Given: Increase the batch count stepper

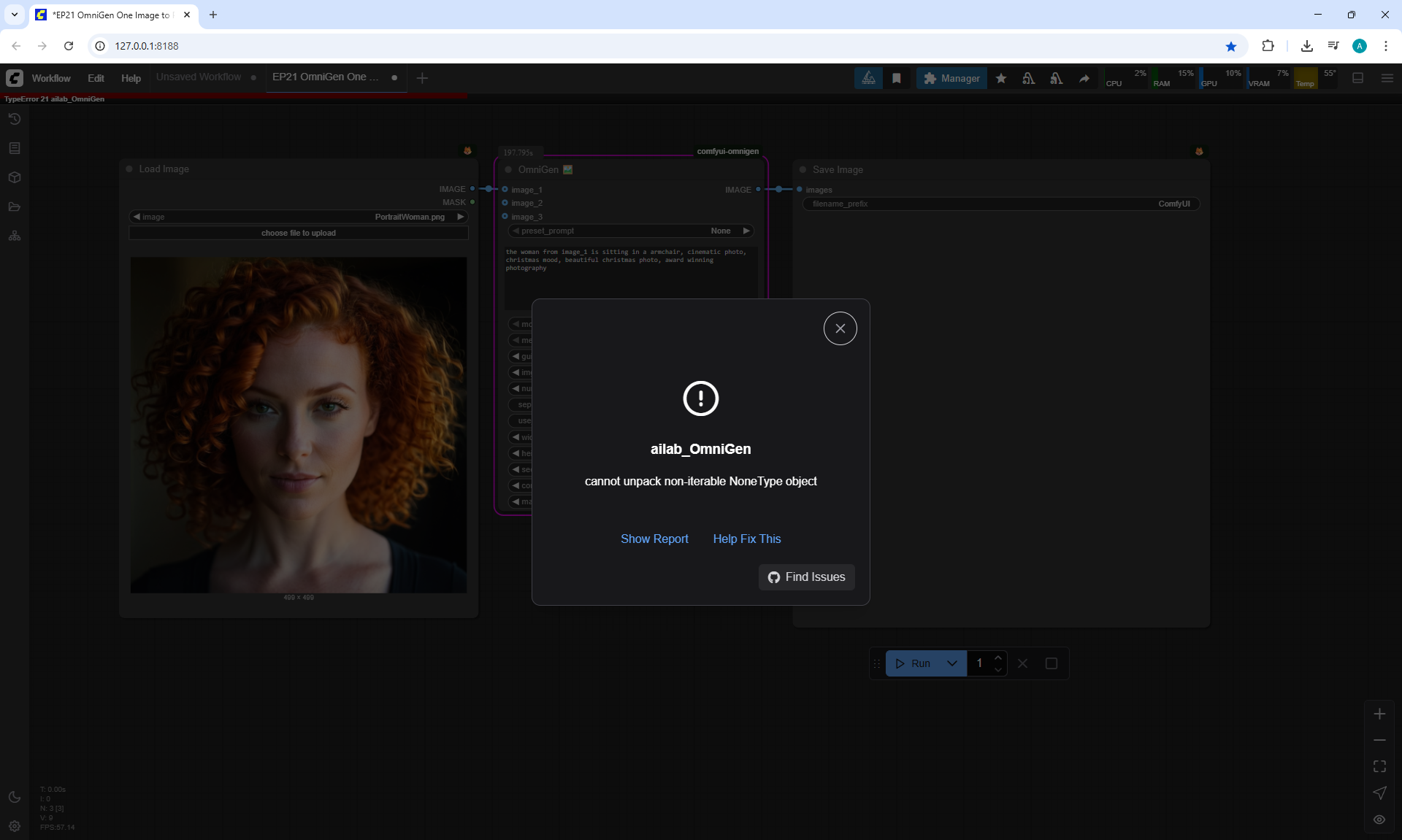Looking at the screenshot, I should point(998,658).
